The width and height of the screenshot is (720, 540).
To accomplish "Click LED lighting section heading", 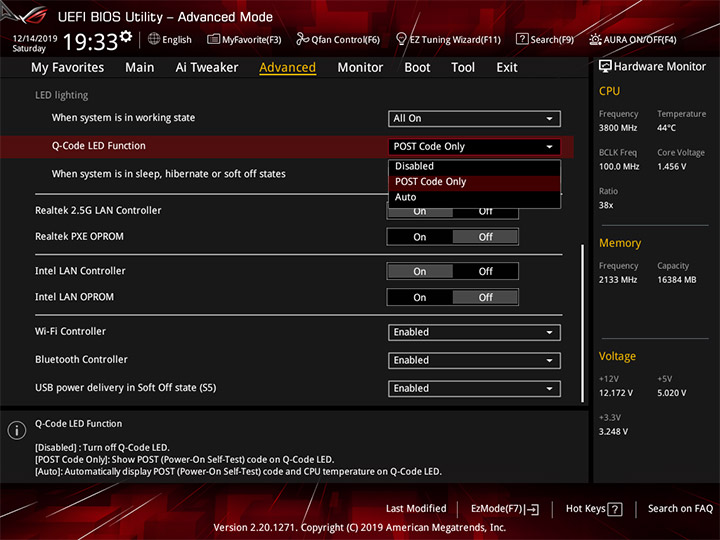I will [x=62, y=95].
